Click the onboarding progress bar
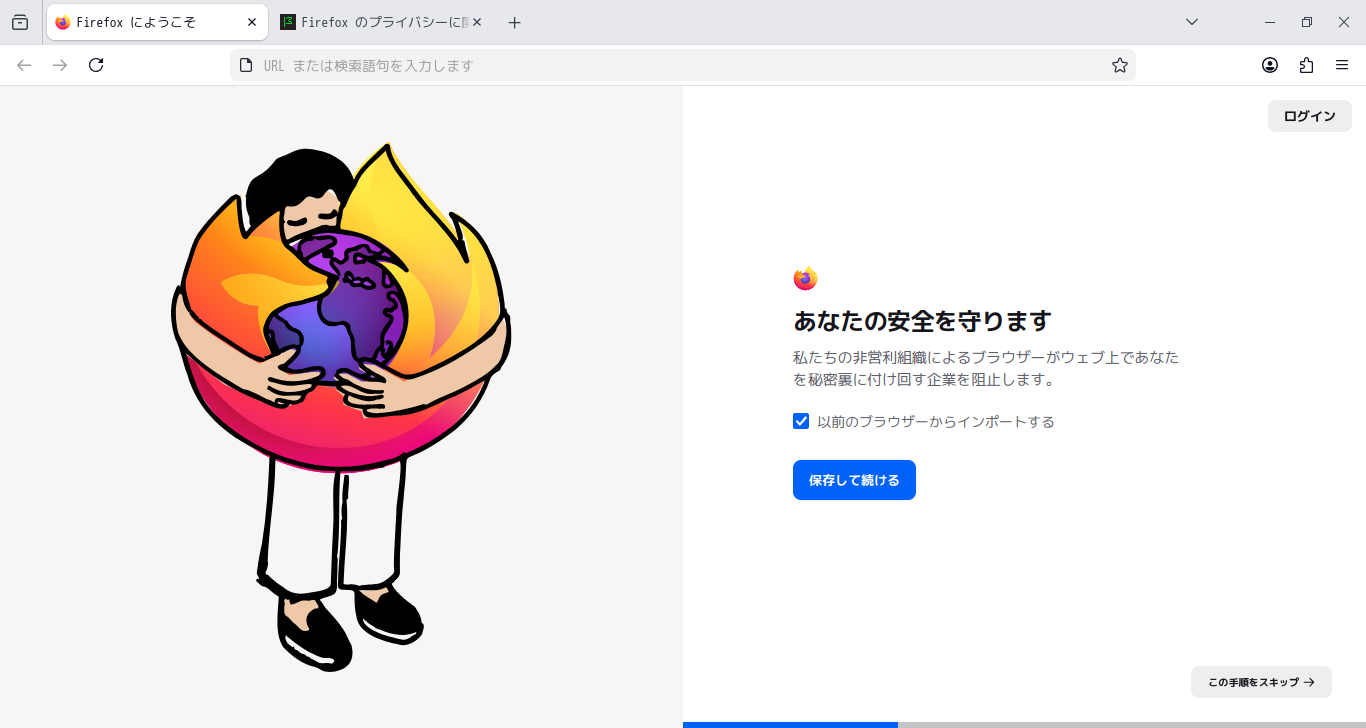This screenshot has width=1366, height=728. (x=1024, y=725)
